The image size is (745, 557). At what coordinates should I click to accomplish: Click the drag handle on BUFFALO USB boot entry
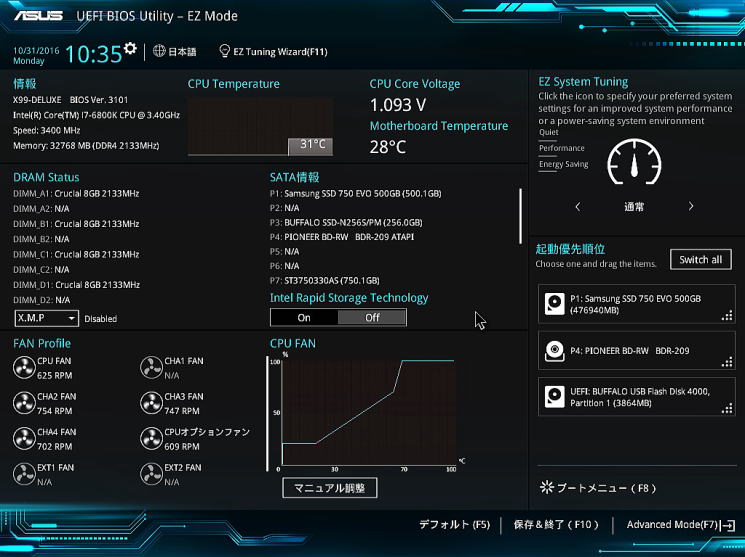tap(727, 408)
